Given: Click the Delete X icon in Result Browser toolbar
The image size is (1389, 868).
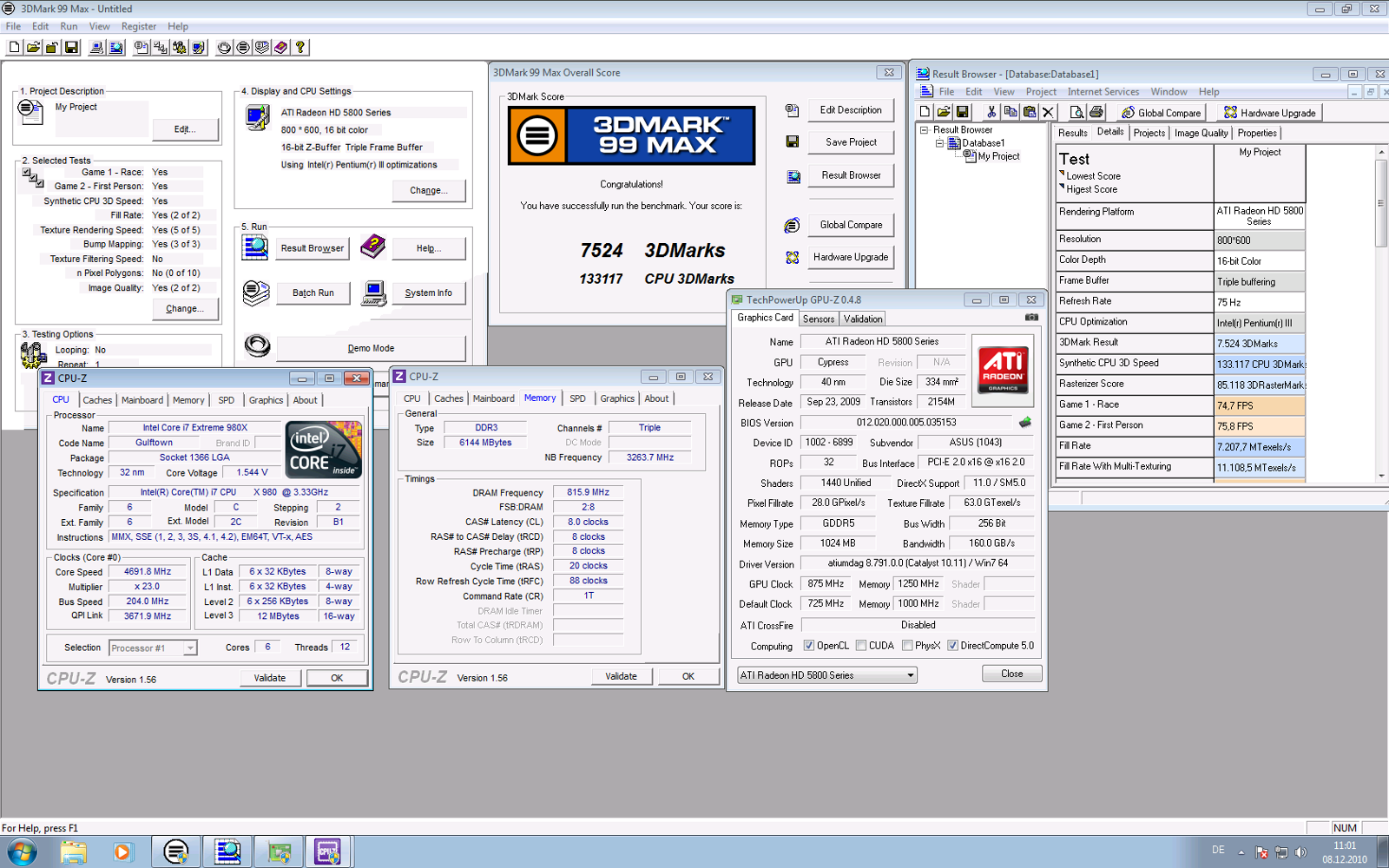Looking at the screenshot, I should (1048, 112).
